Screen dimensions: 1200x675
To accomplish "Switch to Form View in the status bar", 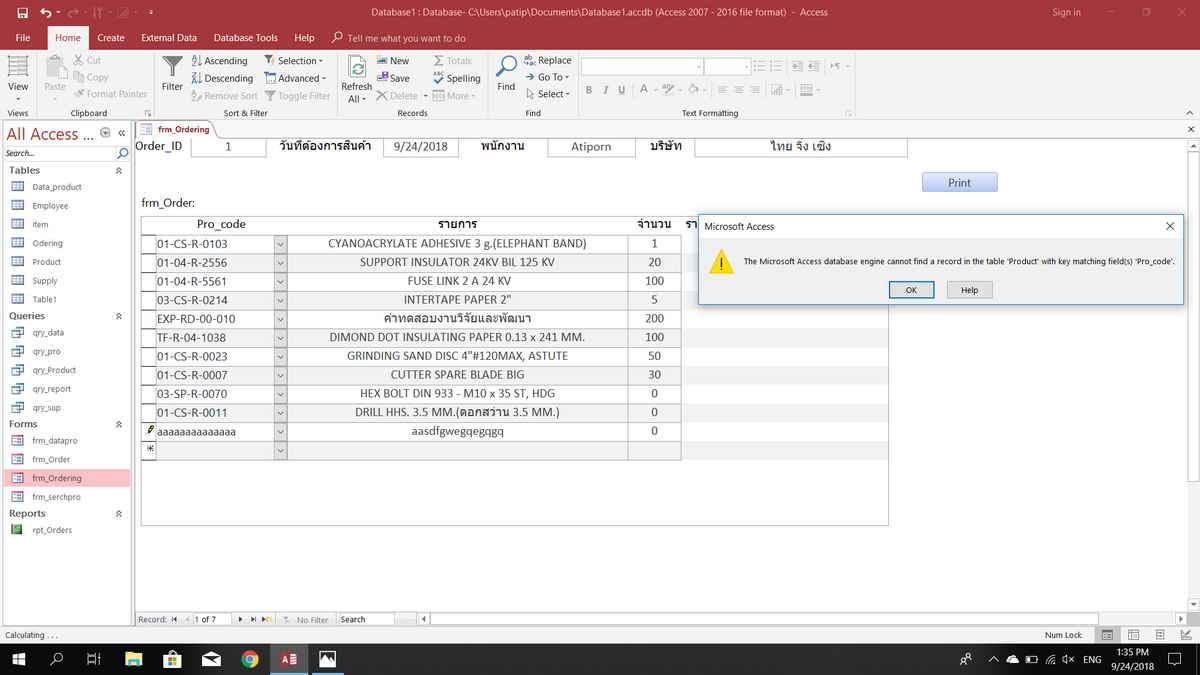I will tap(1108, 635).
